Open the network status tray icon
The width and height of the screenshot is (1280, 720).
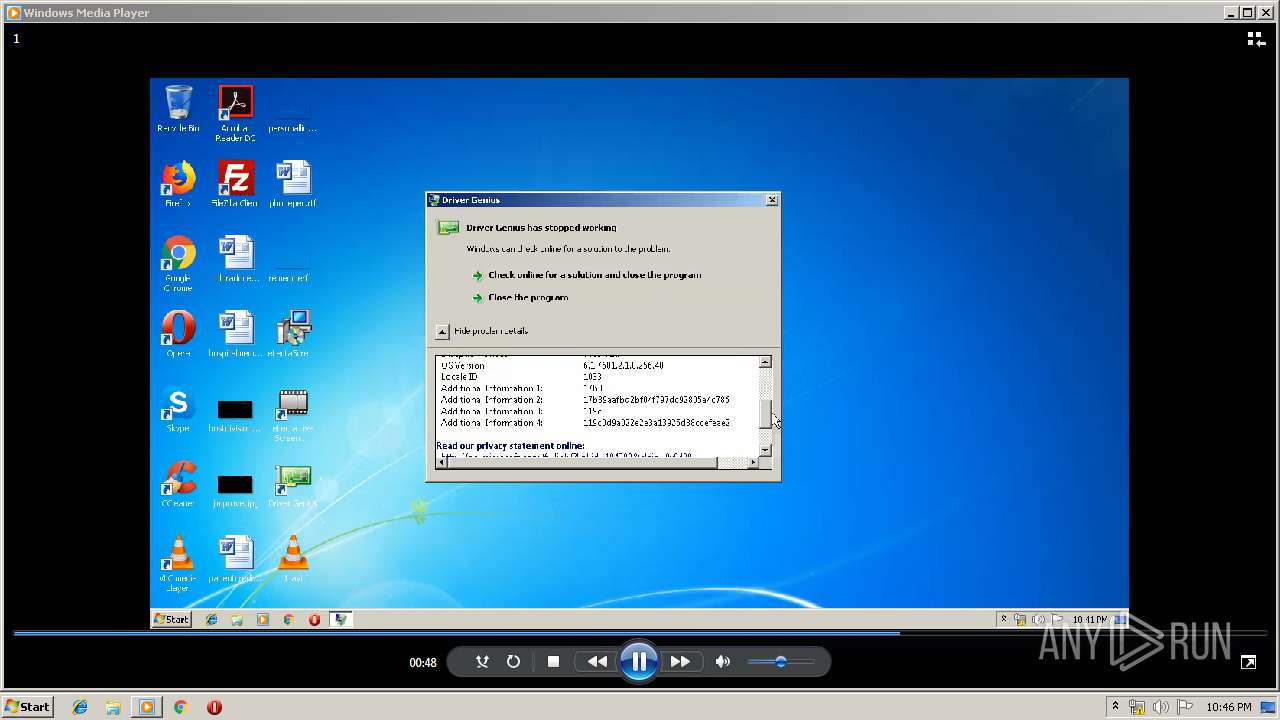(x=1137, y=707)
